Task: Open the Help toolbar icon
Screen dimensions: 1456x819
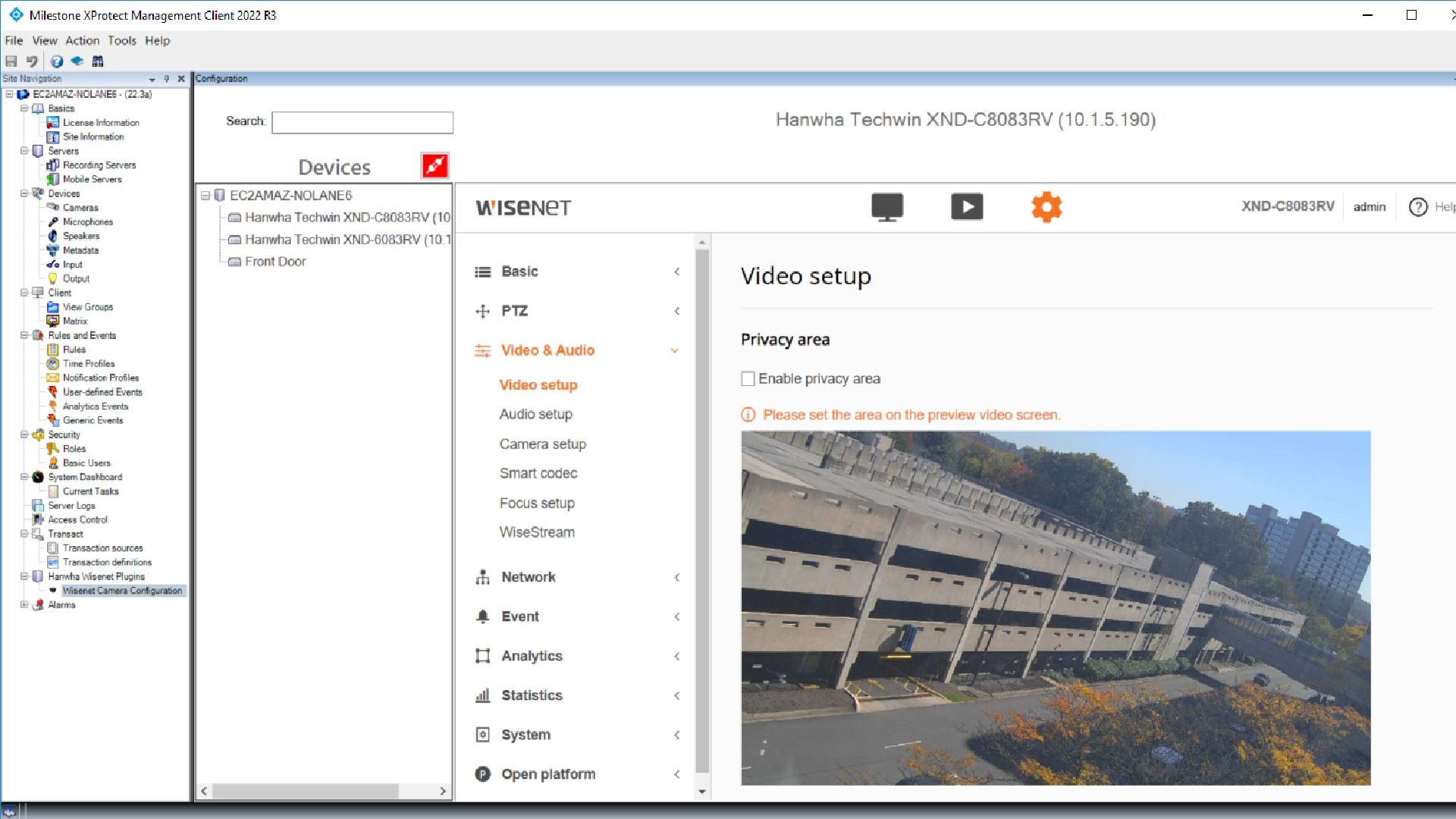Action: (56, 61)
